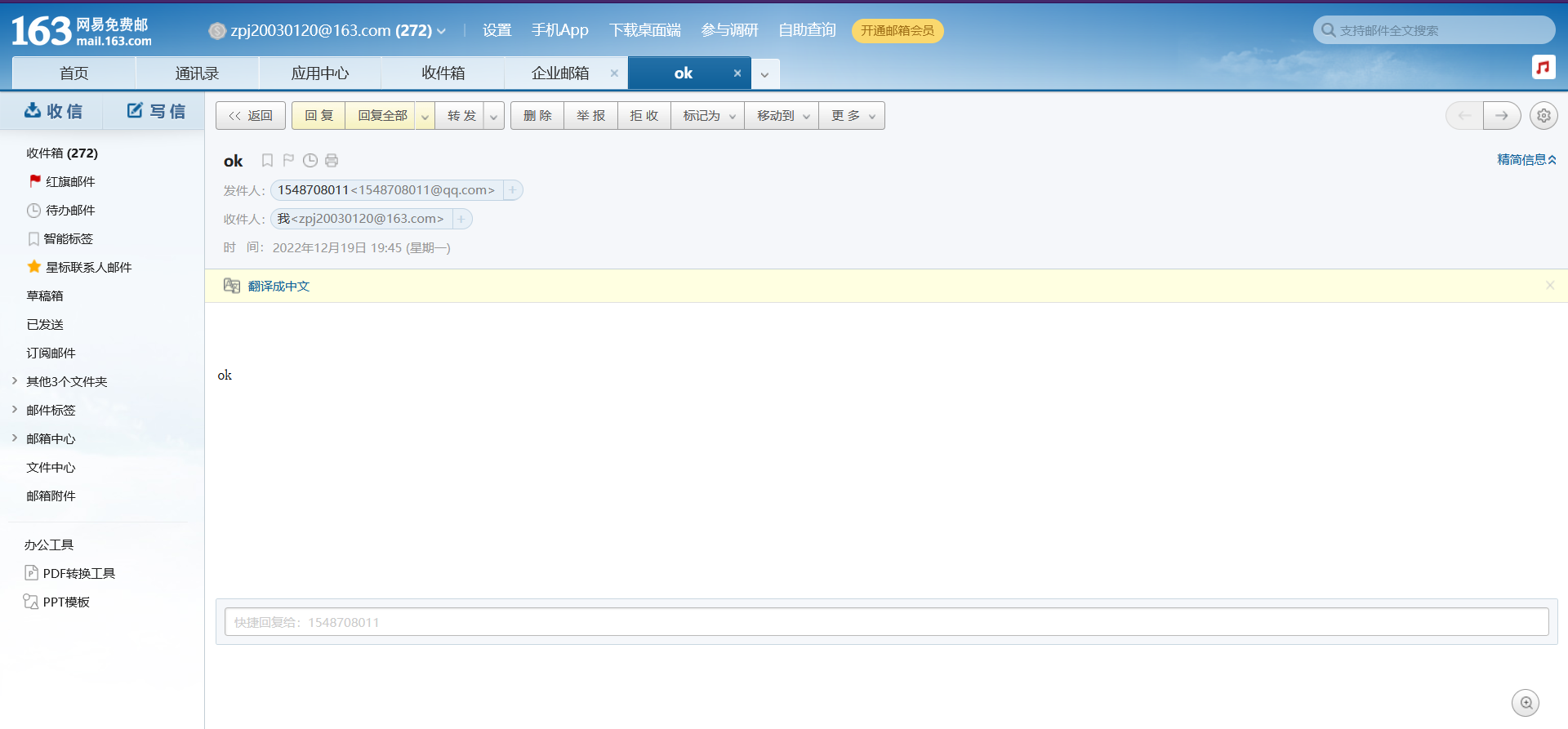
Task: Open 邮箱附件 in sidebar
Action: click(51, 496)
